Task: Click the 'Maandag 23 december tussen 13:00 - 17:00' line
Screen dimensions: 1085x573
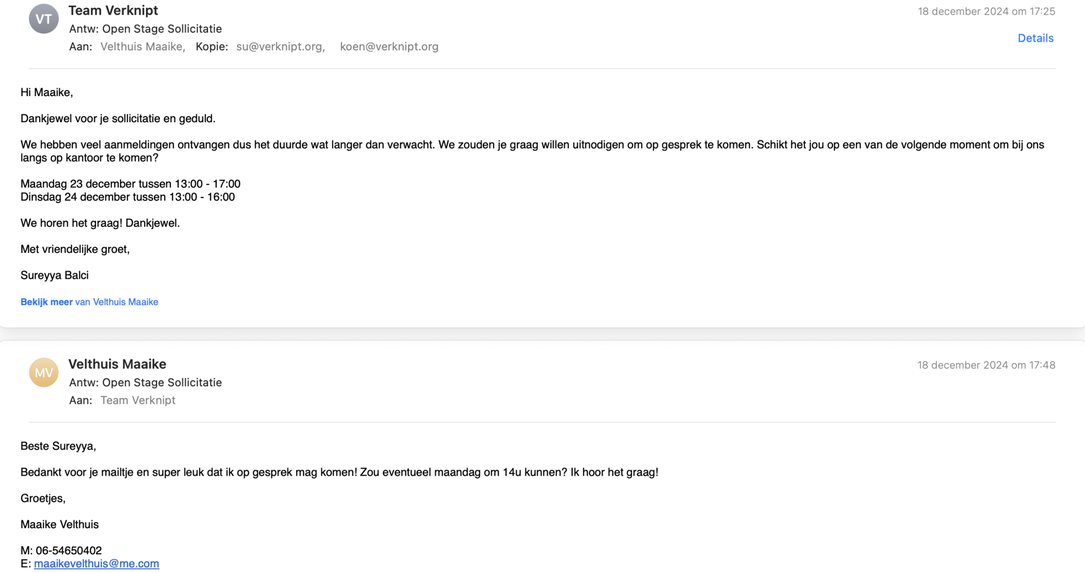Action: pyautogui.click(x=130, y=183)
